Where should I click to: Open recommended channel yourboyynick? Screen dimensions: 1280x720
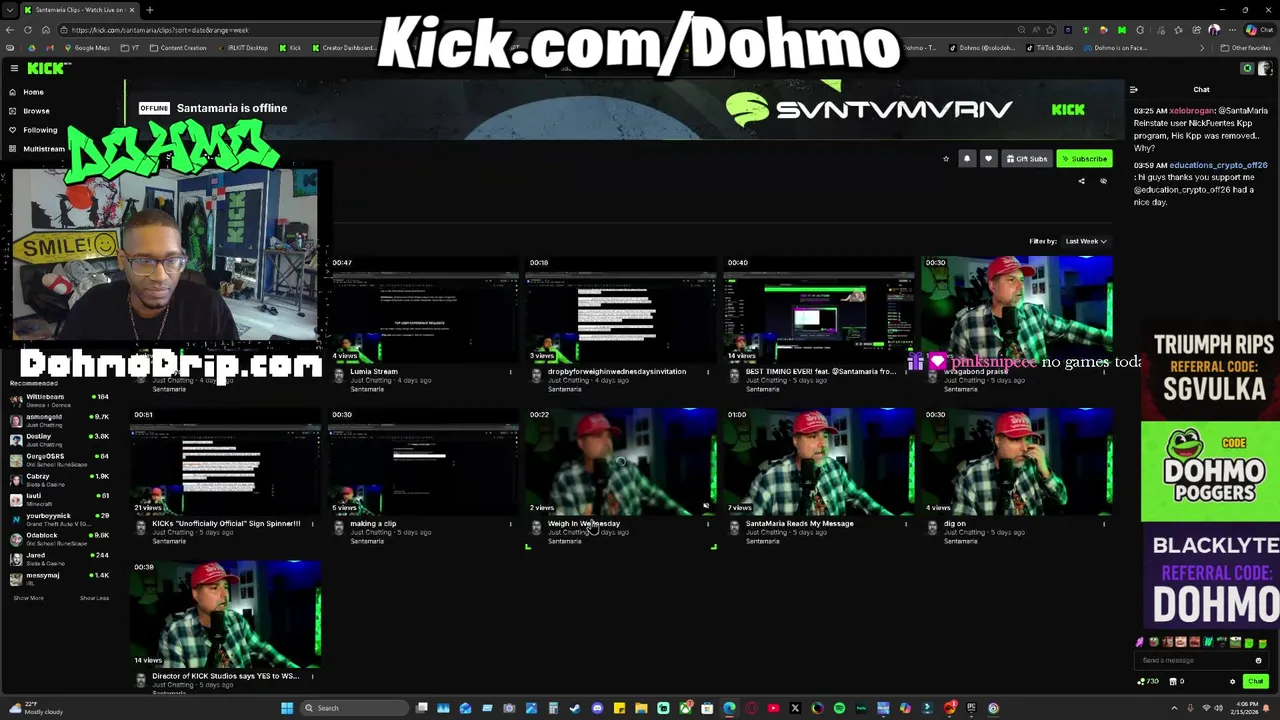pos(60,519)
